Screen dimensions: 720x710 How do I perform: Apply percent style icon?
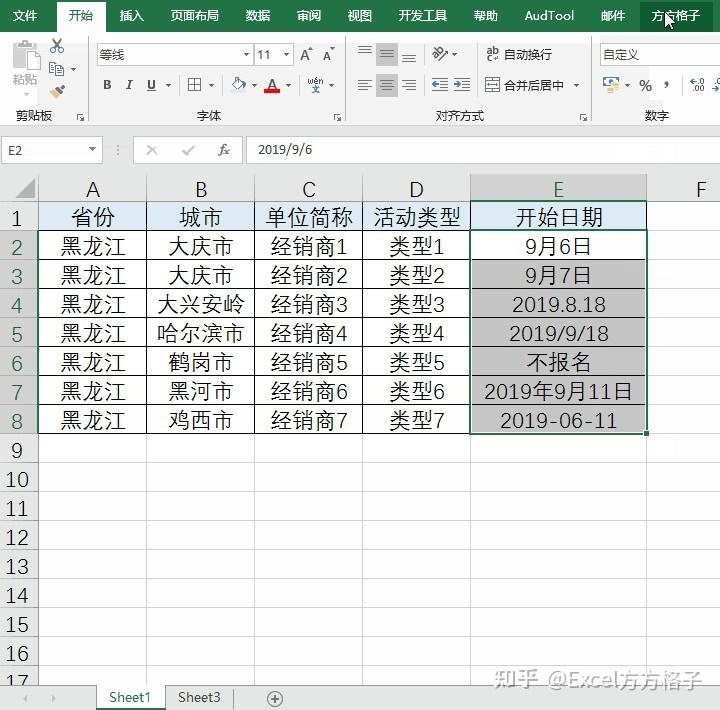pos(645,85)
